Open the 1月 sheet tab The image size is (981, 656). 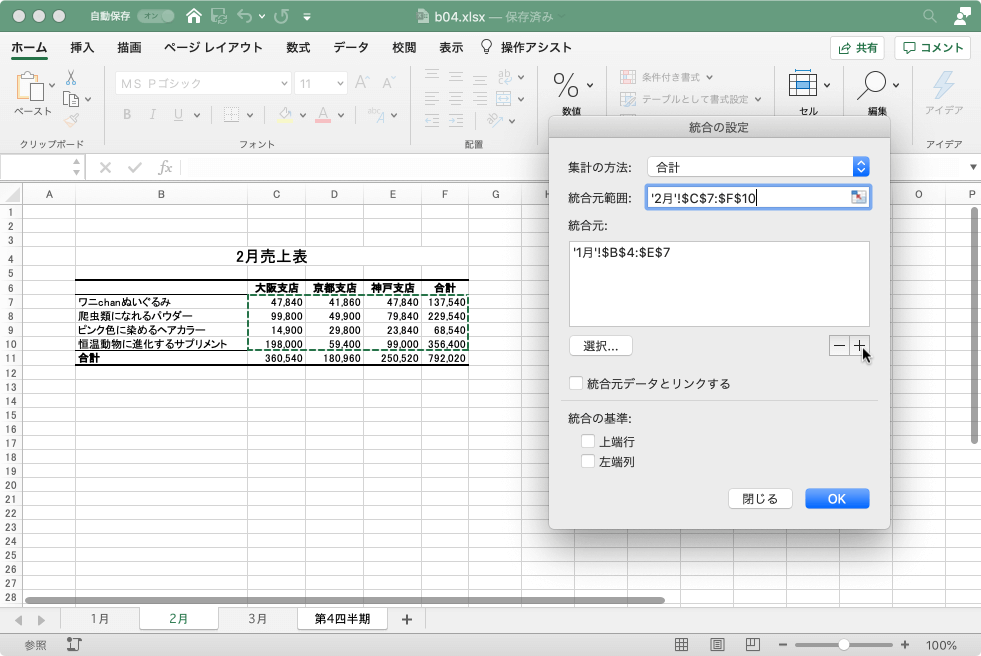tap(100, 619)
